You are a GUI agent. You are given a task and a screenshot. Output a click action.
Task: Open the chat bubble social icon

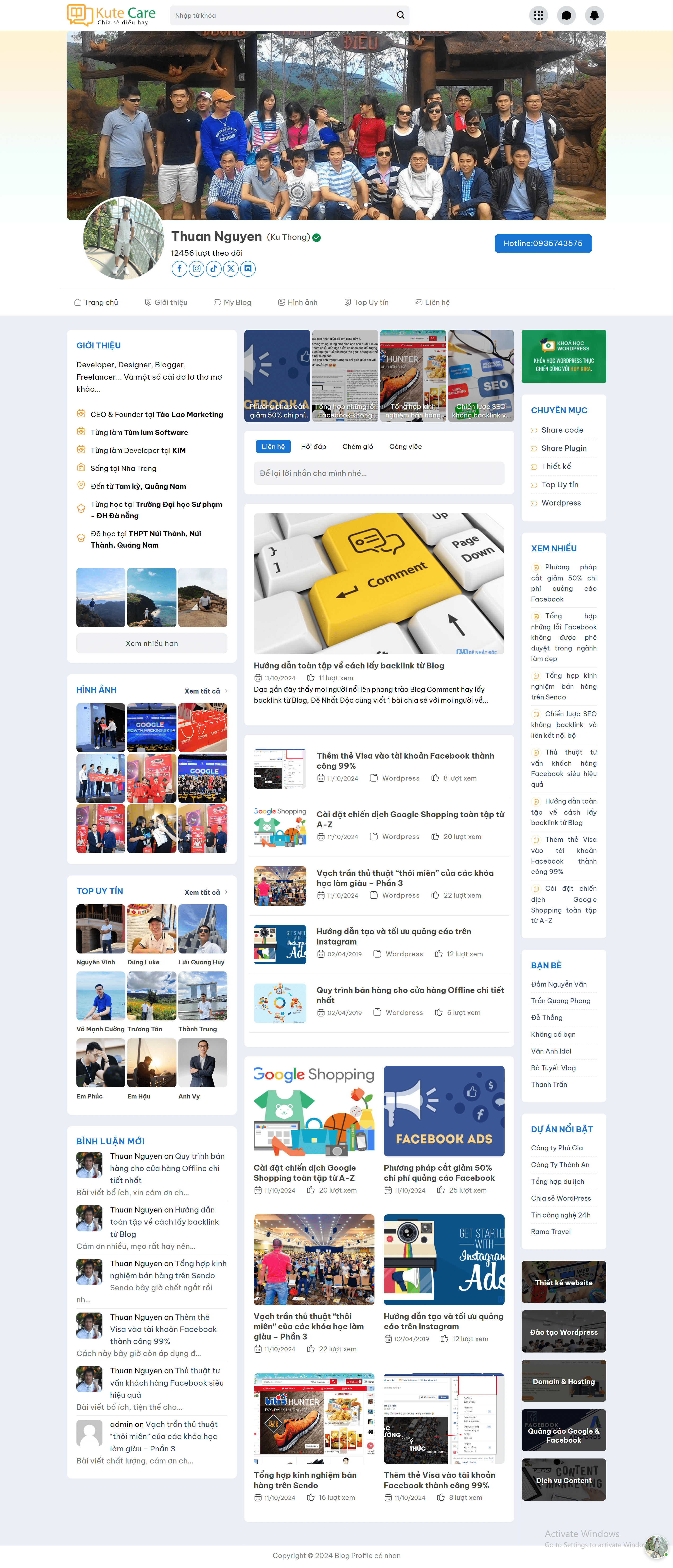[248, 268]
